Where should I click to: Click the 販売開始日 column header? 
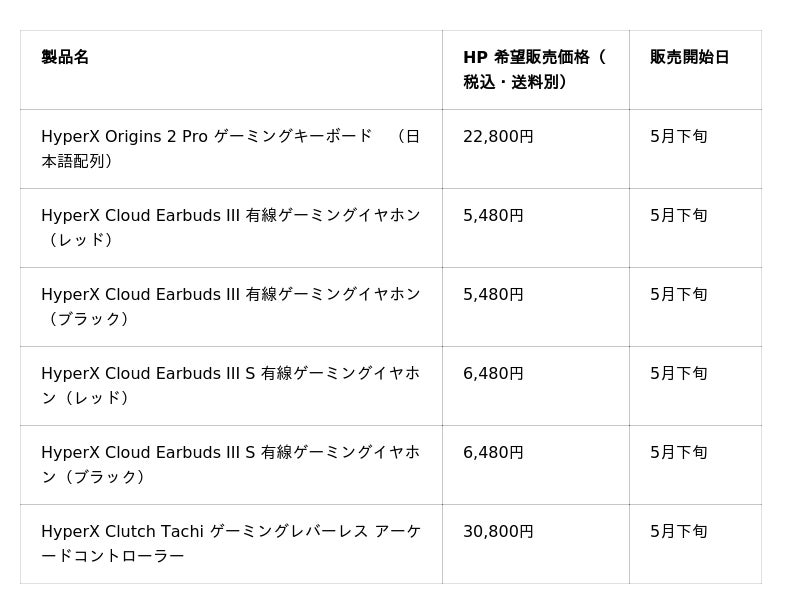click(689, 58)
